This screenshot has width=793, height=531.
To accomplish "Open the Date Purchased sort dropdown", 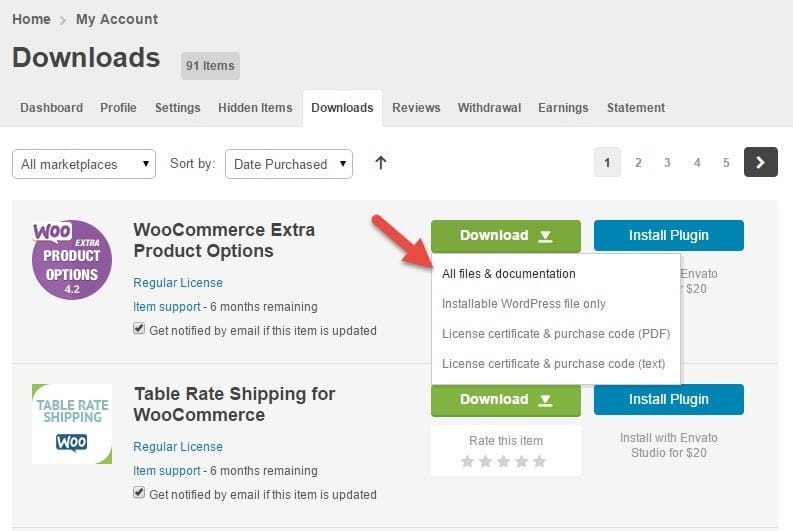I will (x=289, y=164).
